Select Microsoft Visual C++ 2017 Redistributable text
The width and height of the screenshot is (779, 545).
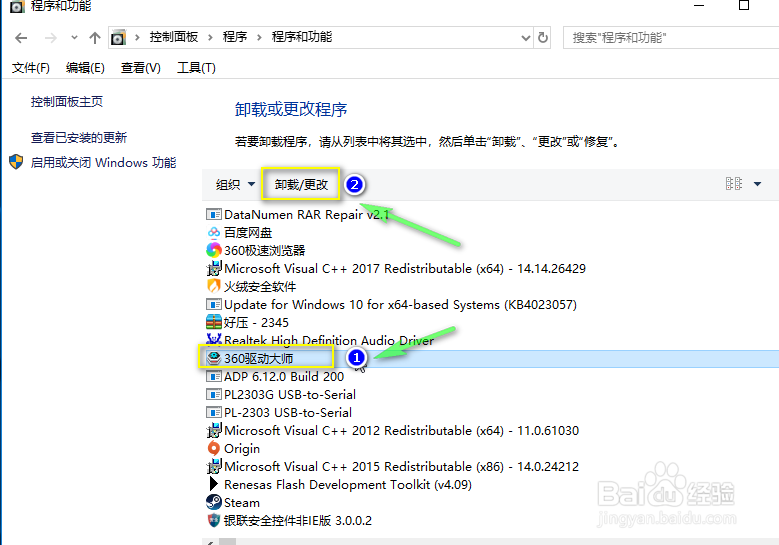pyautogui.click(x=405, y=268)
